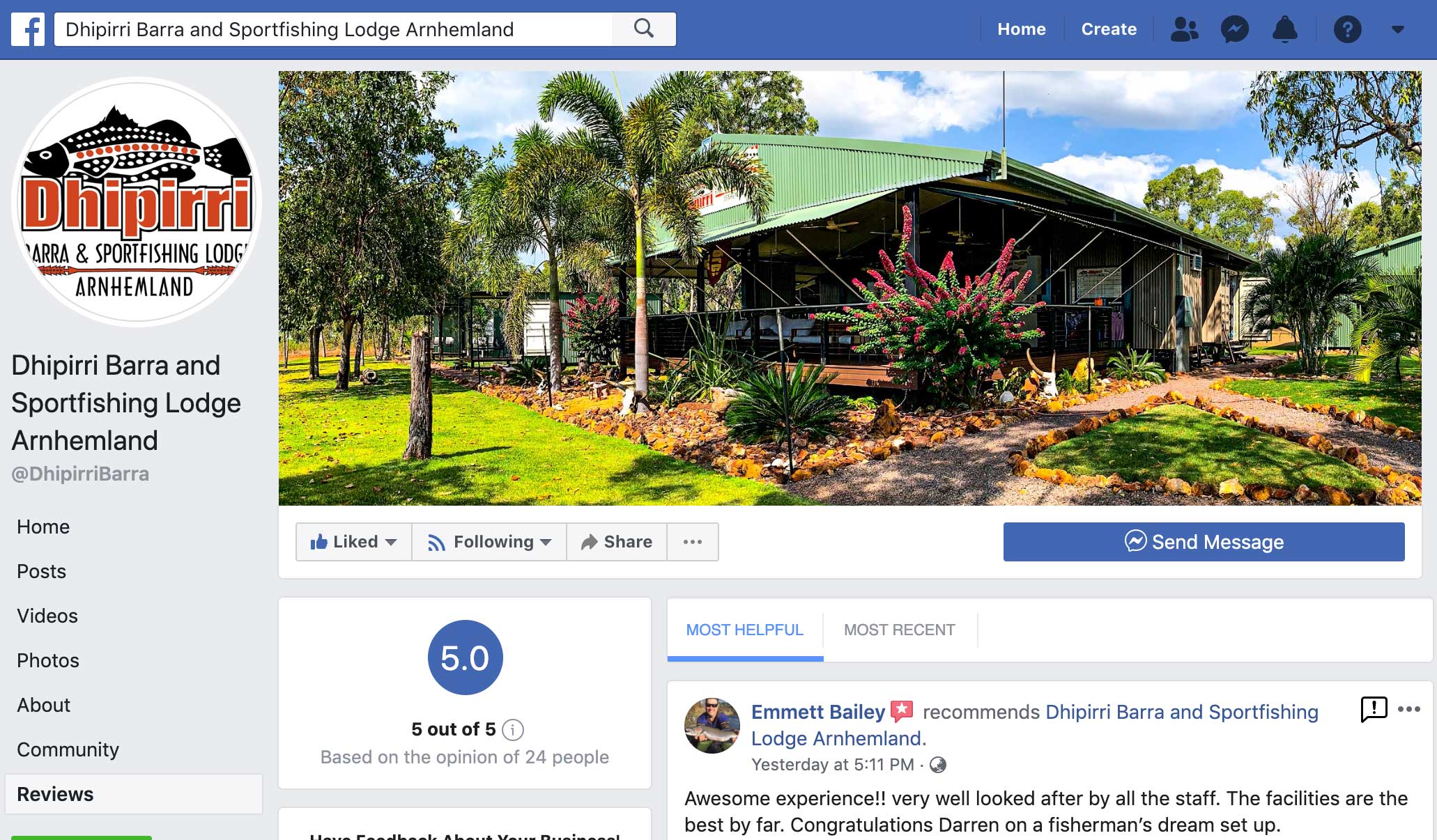Image resolution: width=1437 pixels, height=840 pixels.
Task: Click the Share button
Action: pyautogui.click(x=616, y=542)
